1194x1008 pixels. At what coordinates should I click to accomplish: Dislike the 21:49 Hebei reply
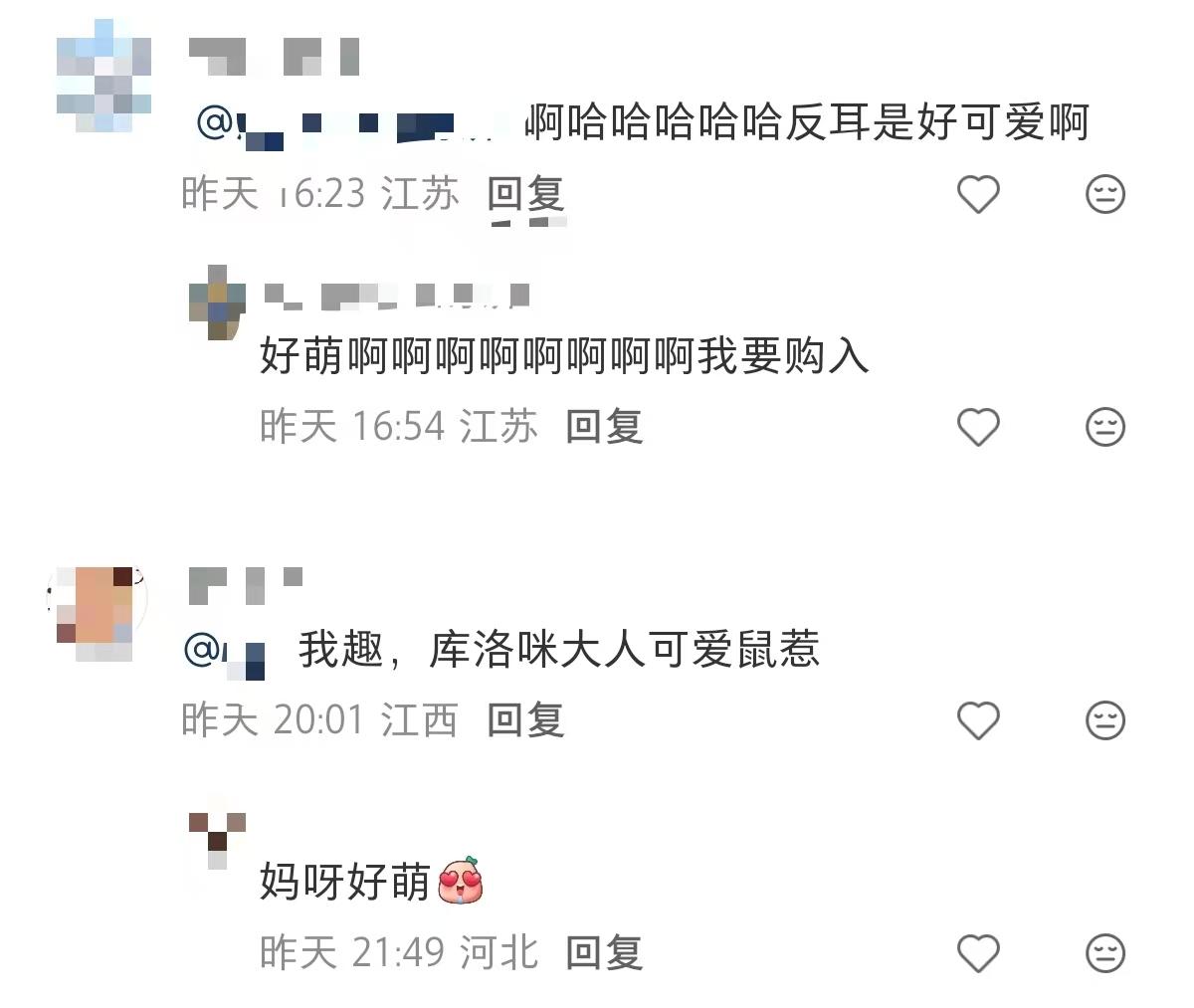tap(1104, 953)
